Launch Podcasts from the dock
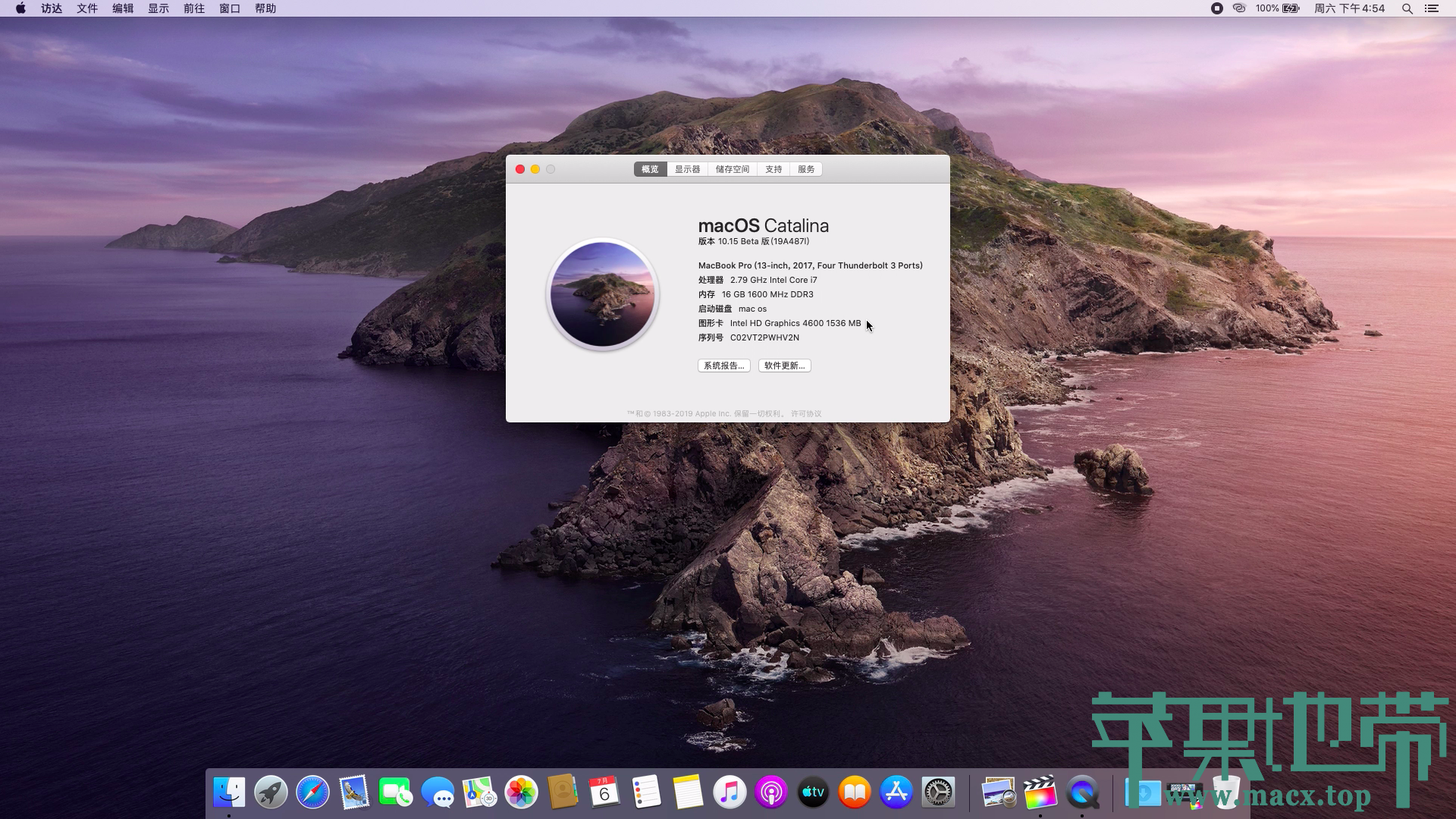The height and width of the screenshot is (819, 1456). (771, 793)
